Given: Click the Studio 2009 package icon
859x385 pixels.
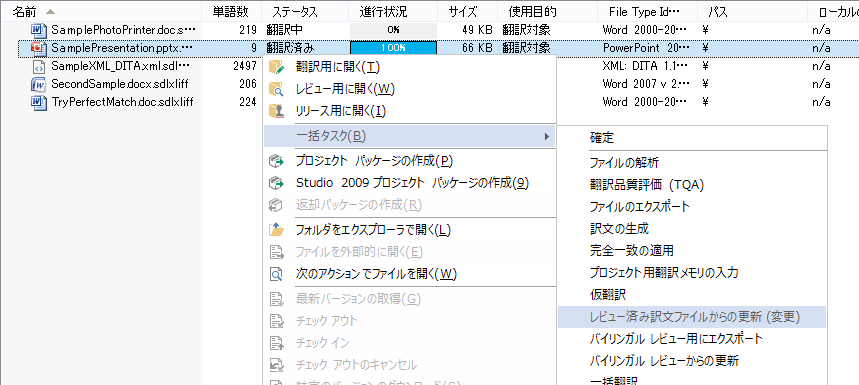Looking at the screenshot, I should [277, 183].
